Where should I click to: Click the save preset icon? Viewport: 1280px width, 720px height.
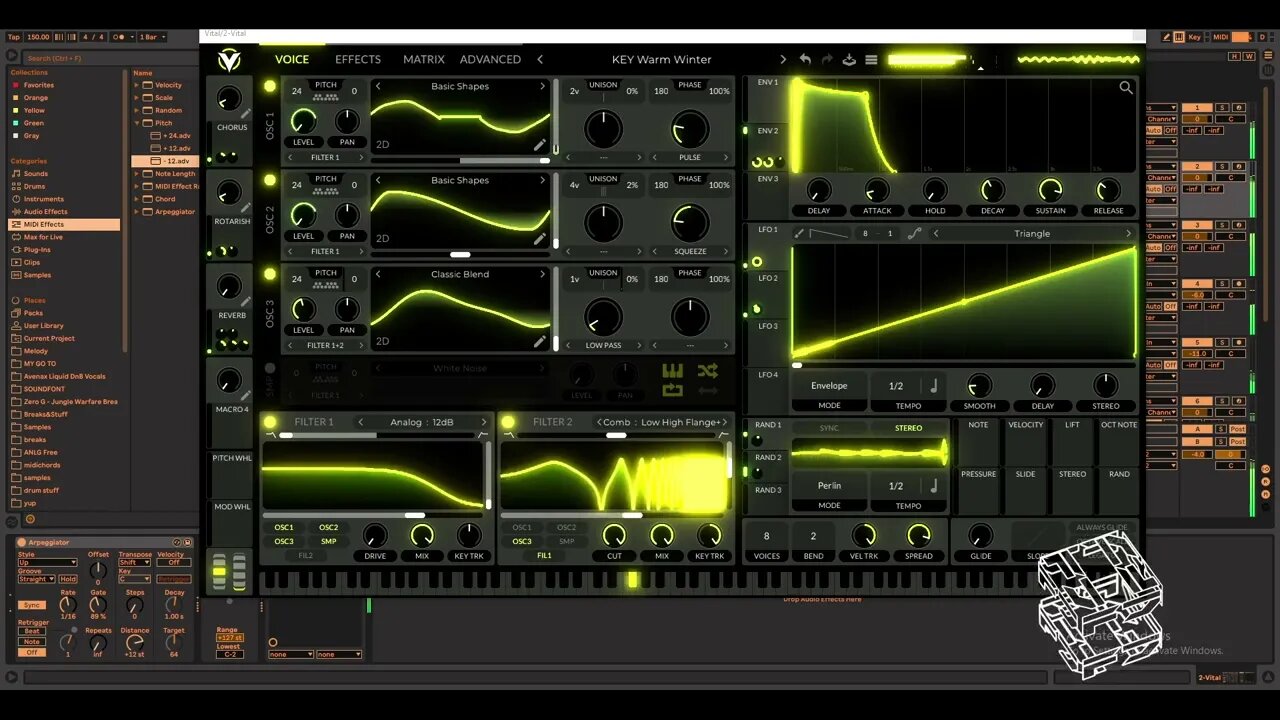point(849,60)
